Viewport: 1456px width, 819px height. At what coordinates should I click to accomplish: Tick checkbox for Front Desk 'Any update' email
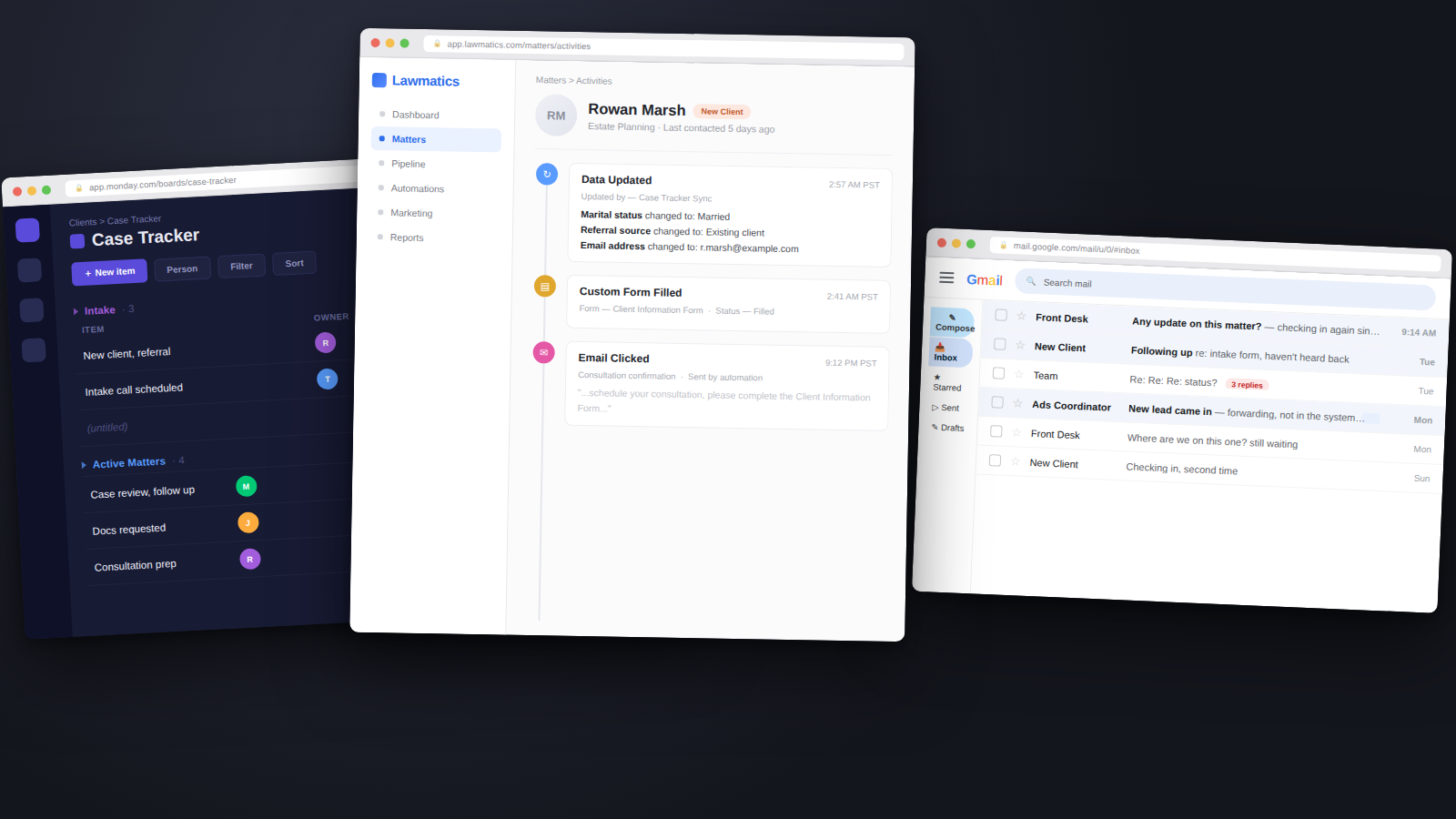pos(1001,315)
